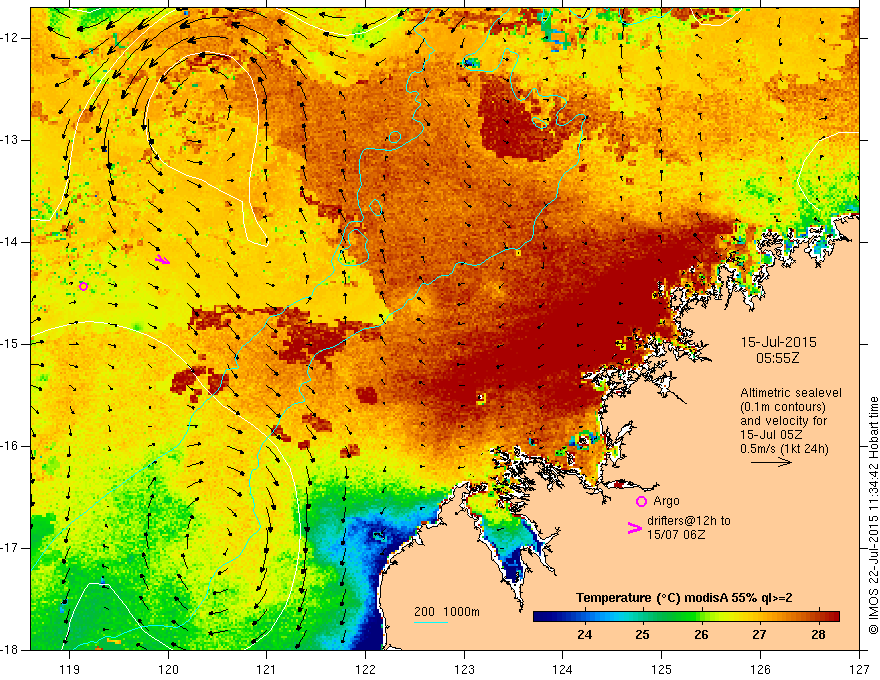Click the longitude axis label 119

[69, 669]
